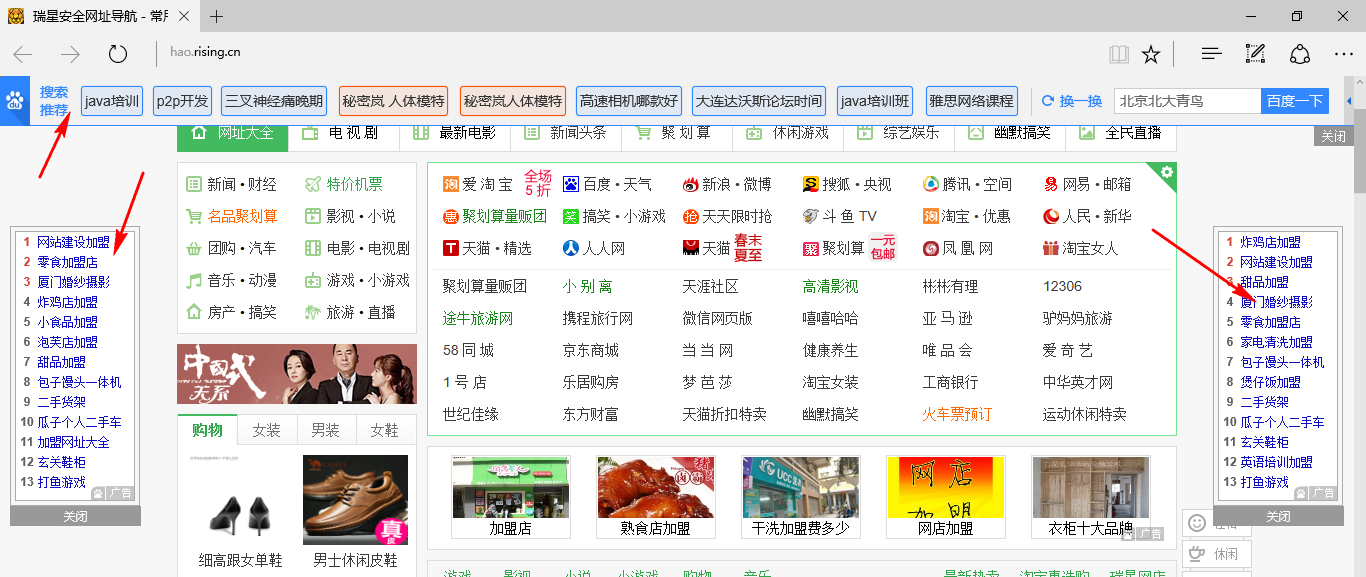This screenshot has height=577, width=1366.
Task: Click the 高速相机哪款好 suggestion button
Action: pyautogui.click(x=629, y=101)
